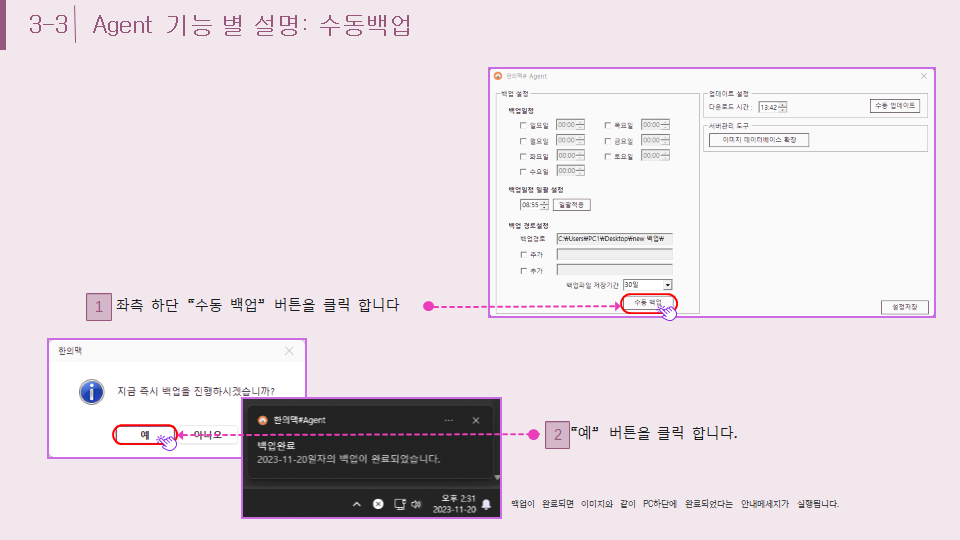Click the 월요일 time spinner arrows
Image resolution: width=960 pixels, height=540 pixels.
coord(580,140)
